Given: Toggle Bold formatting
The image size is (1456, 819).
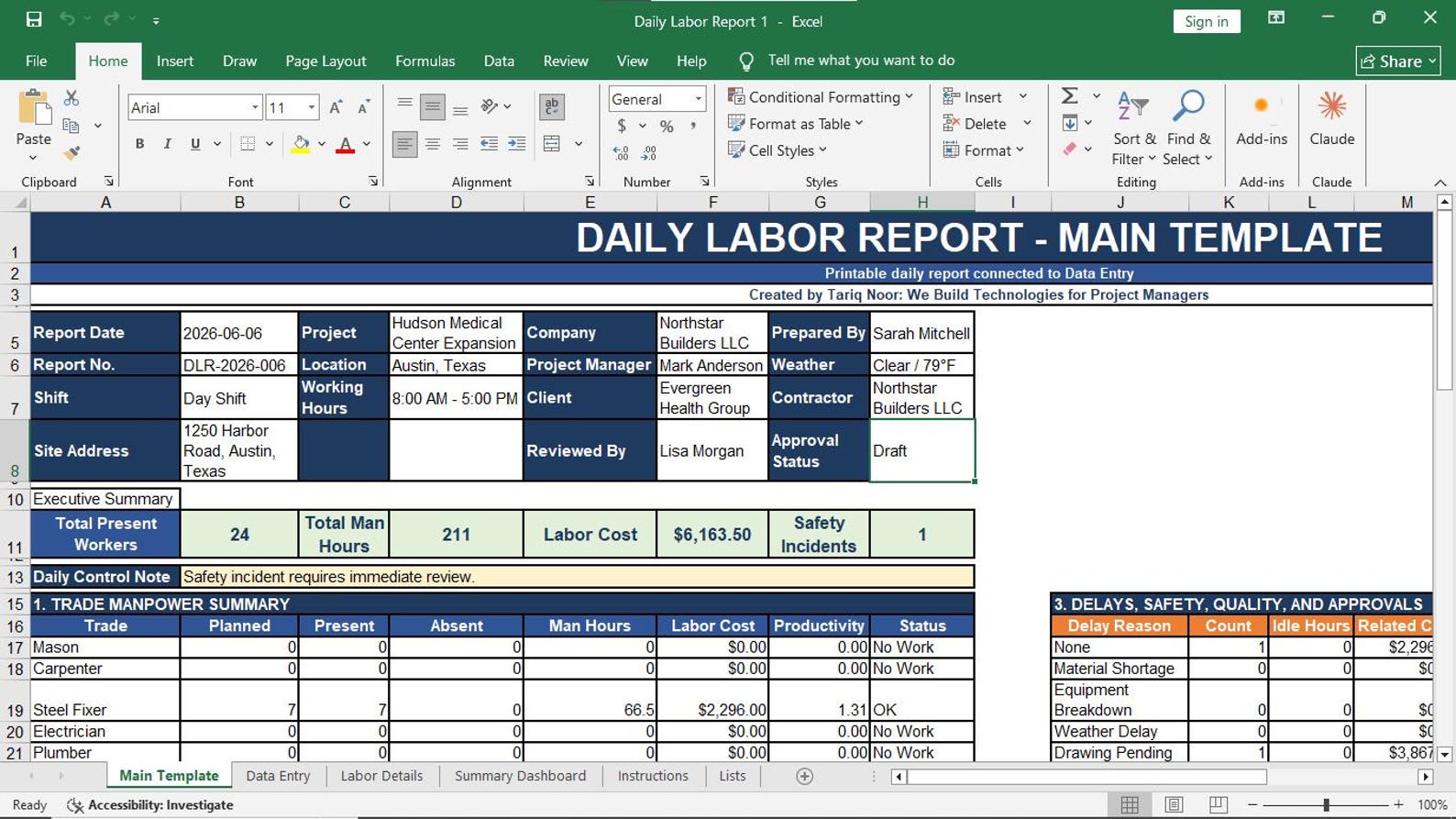Looking at the screenshot, I should [x=139, y=144].
